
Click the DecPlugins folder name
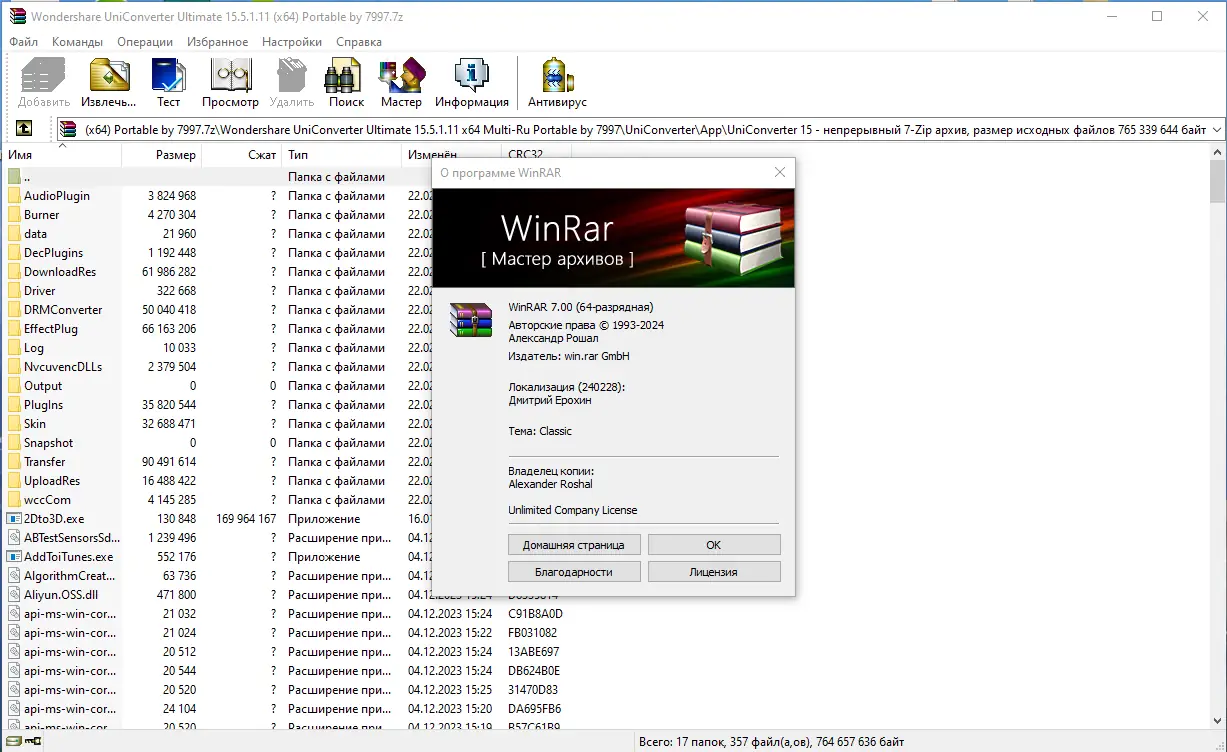pyautogui.click(x=54, y=253)
